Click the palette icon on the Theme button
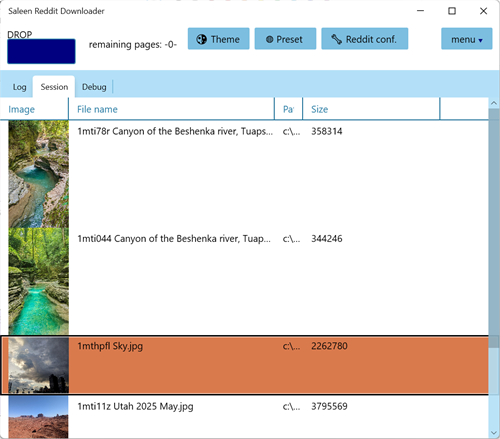 [x=201, y=39]
